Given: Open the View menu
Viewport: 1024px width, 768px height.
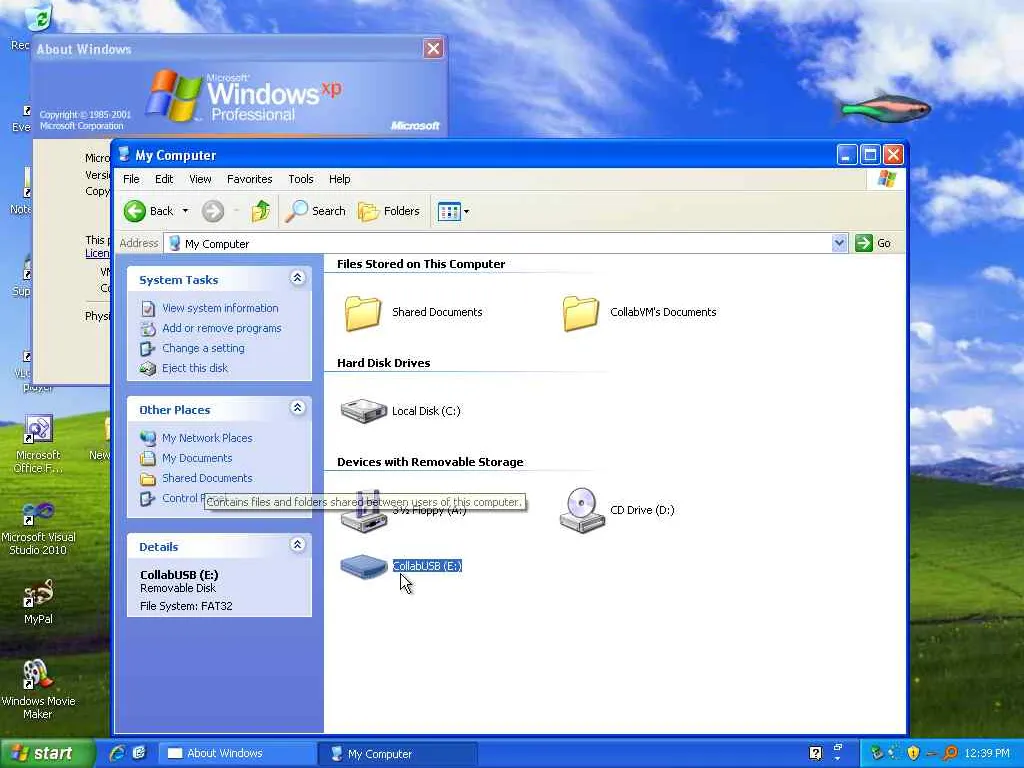Looking at the screenshot, I should coord(200,179).
